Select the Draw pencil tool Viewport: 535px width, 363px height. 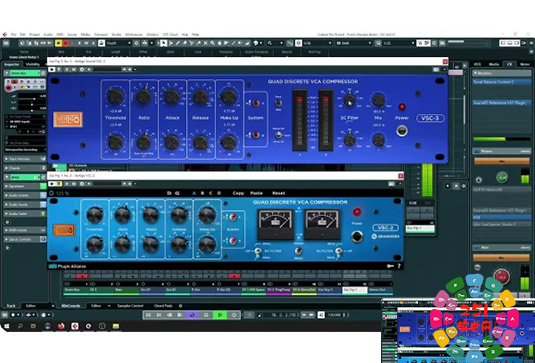tap(178, 43)
